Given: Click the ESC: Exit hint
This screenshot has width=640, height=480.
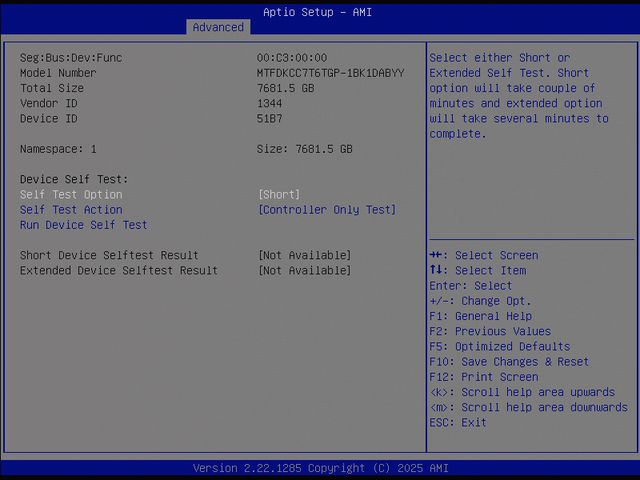Looking at the screenshot, I should 458,422.
